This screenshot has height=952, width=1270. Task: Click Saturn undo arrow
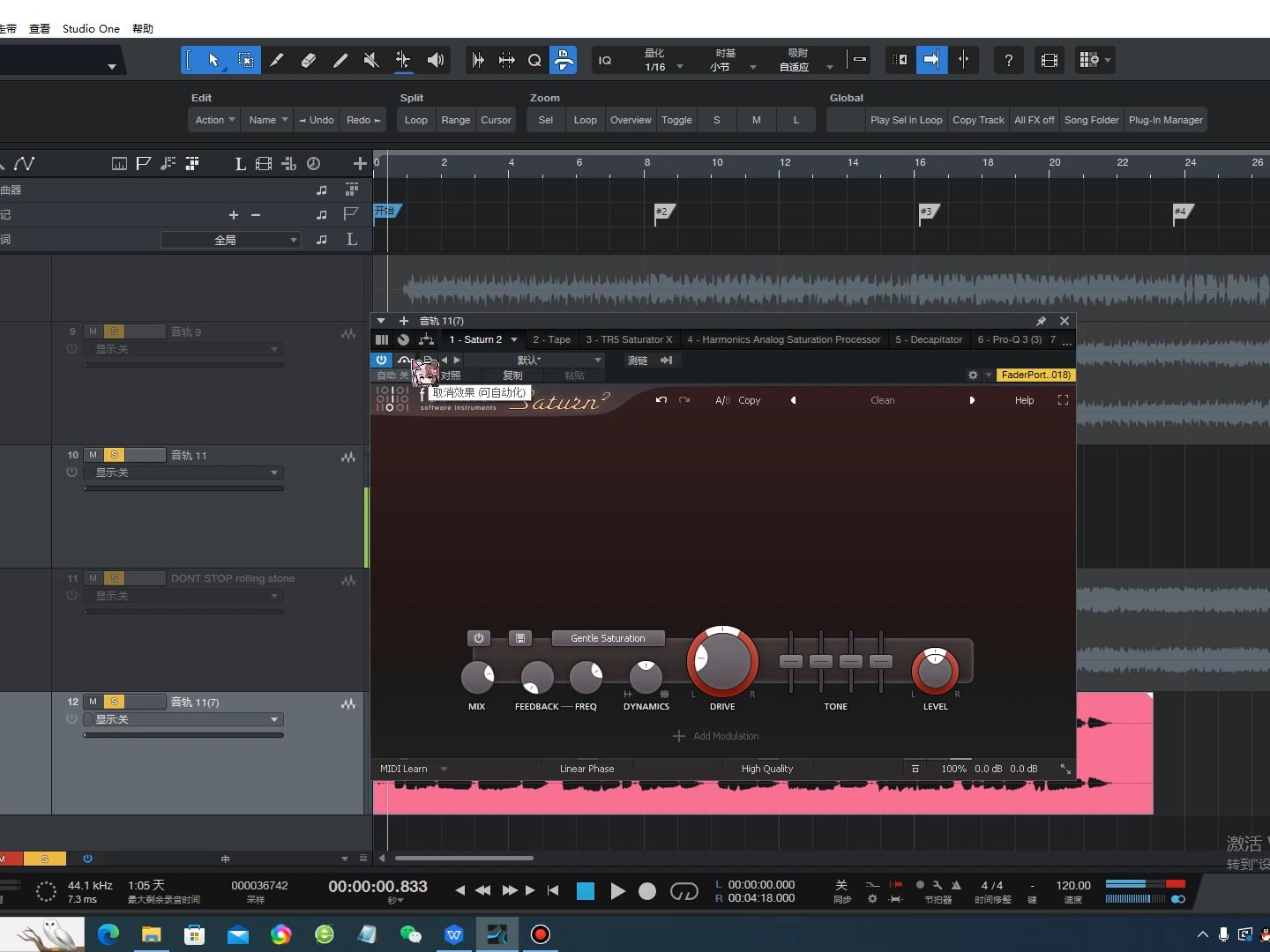coord(661,400)
